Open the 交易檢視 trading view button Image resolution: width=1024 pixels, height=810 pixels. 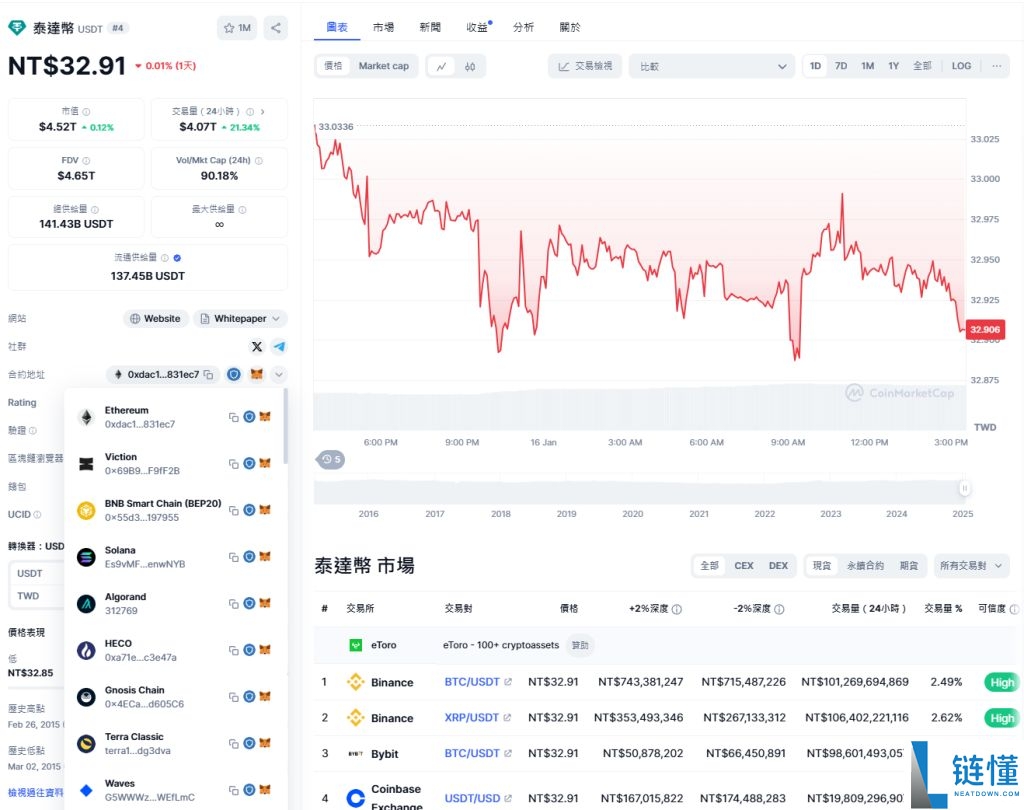pyautogui.click(x=585, y=67)
